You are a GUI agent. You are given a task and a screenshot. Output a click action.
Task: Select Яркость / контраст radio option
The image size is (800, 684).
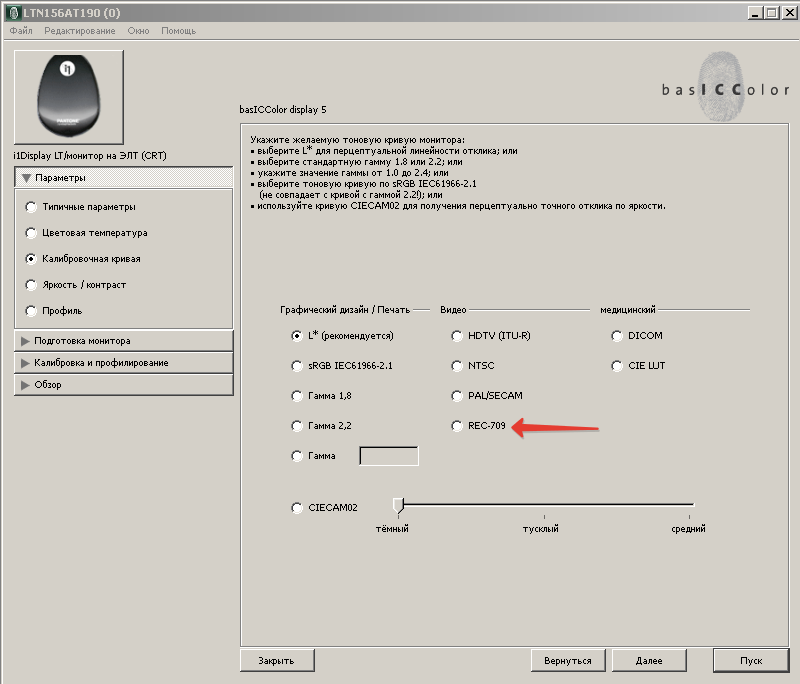point(31,285)
